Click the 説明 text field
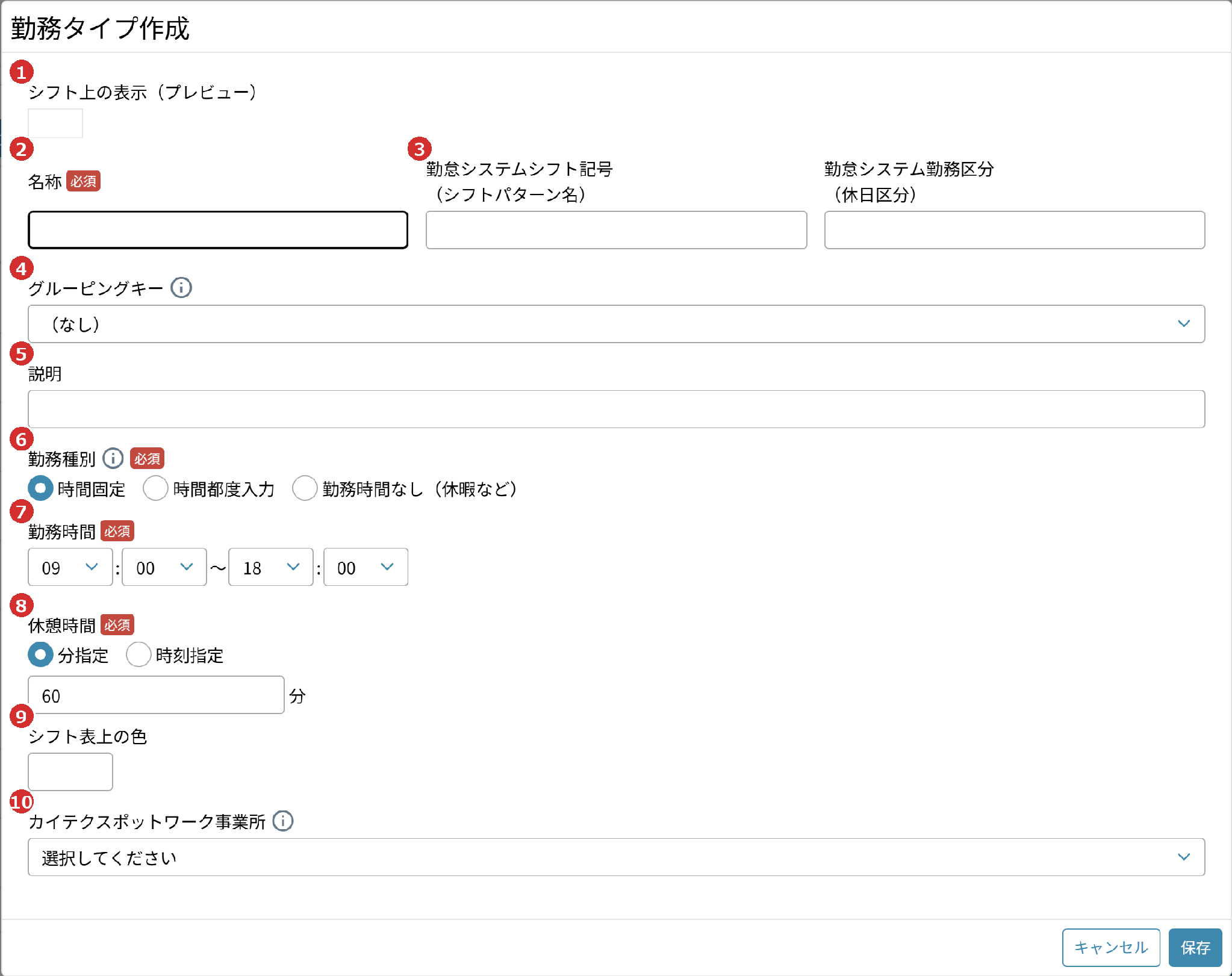Image resolution: width=1232 pixels, height=976 pixels. (616, 409)
